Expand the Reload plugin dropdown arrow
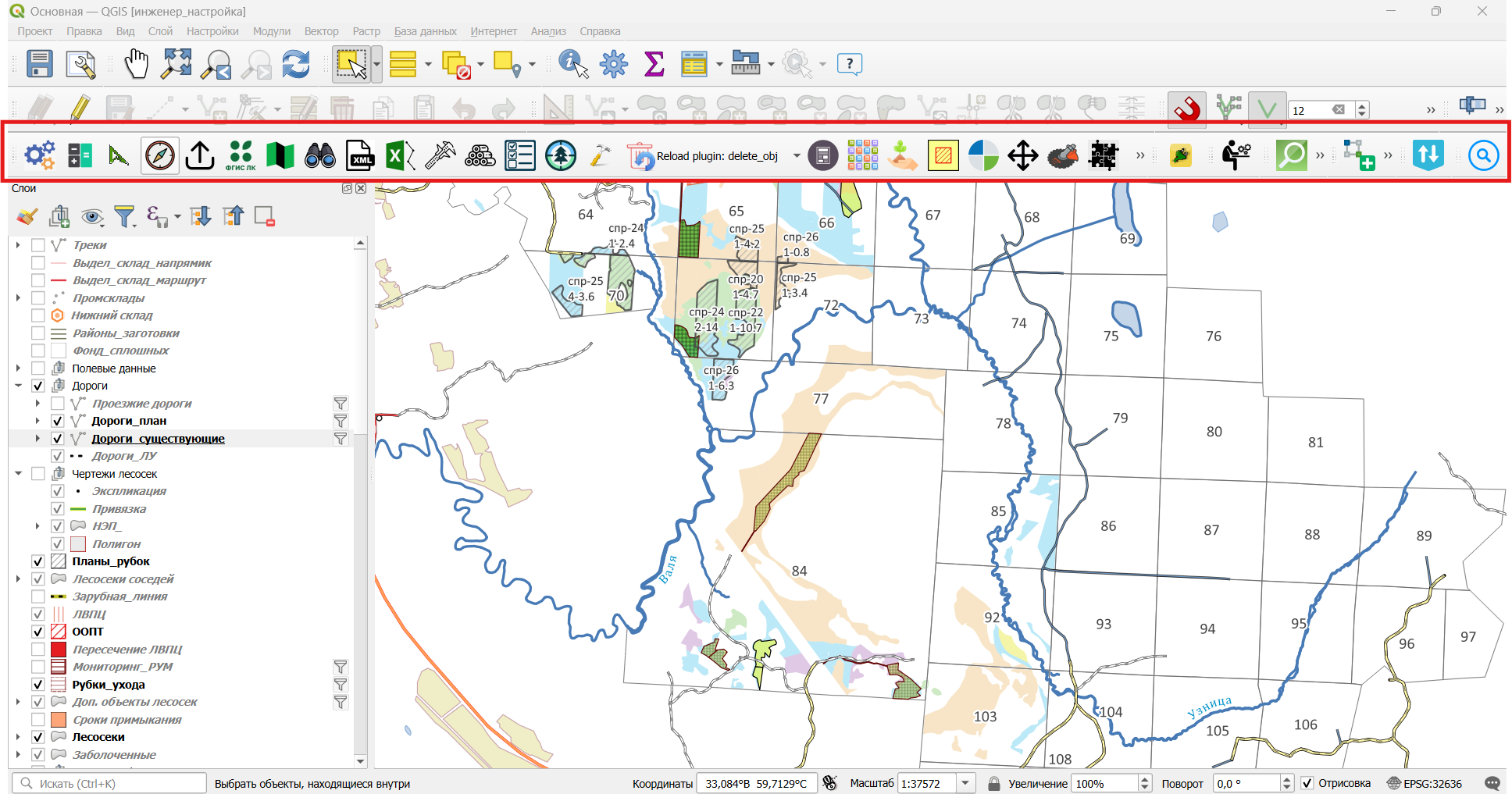The width and height of the screenshot is (1512, 794). coord(797,156)
